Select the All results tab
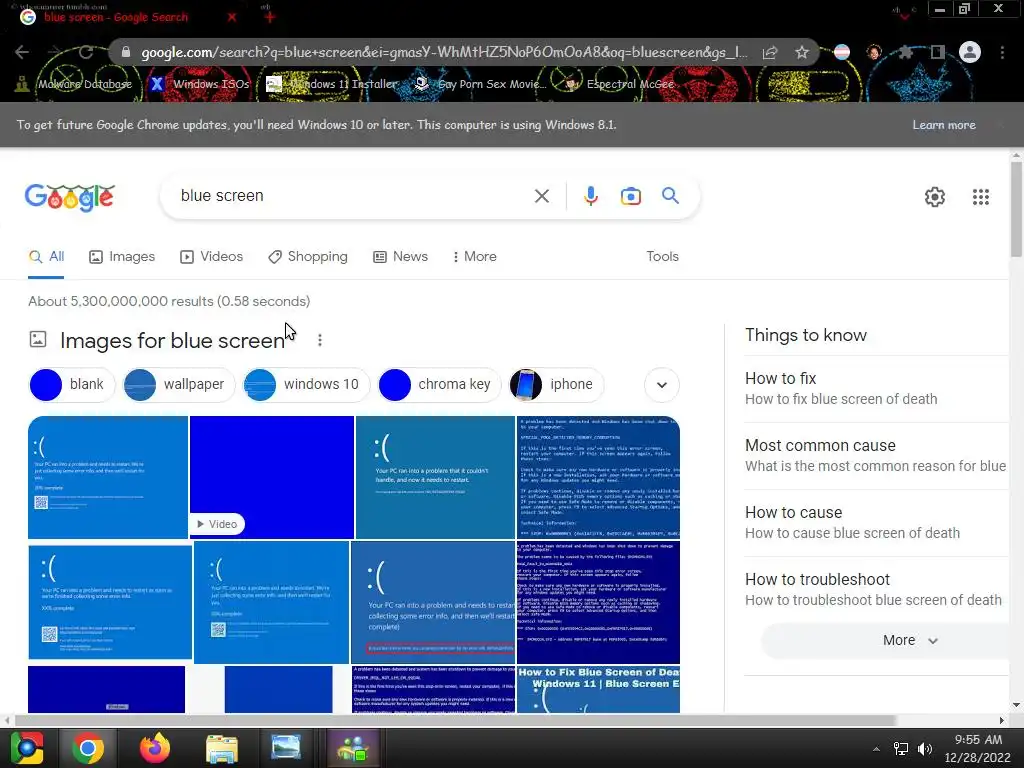 coord(46,257)
